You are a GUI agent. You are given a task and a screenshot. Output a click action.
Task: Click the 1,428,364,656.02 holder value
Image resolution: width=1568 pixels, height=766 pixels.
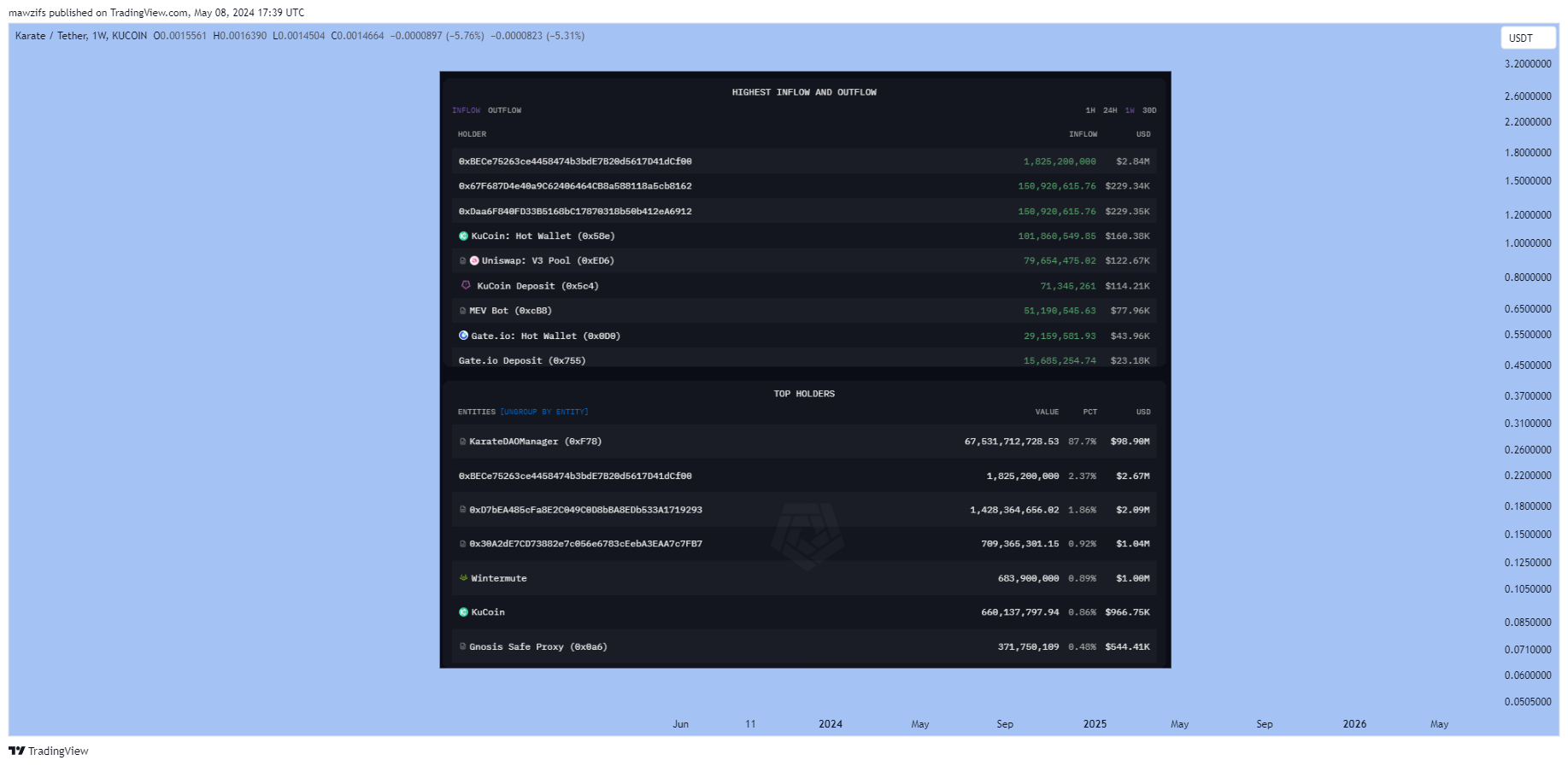coord(1014,510)
